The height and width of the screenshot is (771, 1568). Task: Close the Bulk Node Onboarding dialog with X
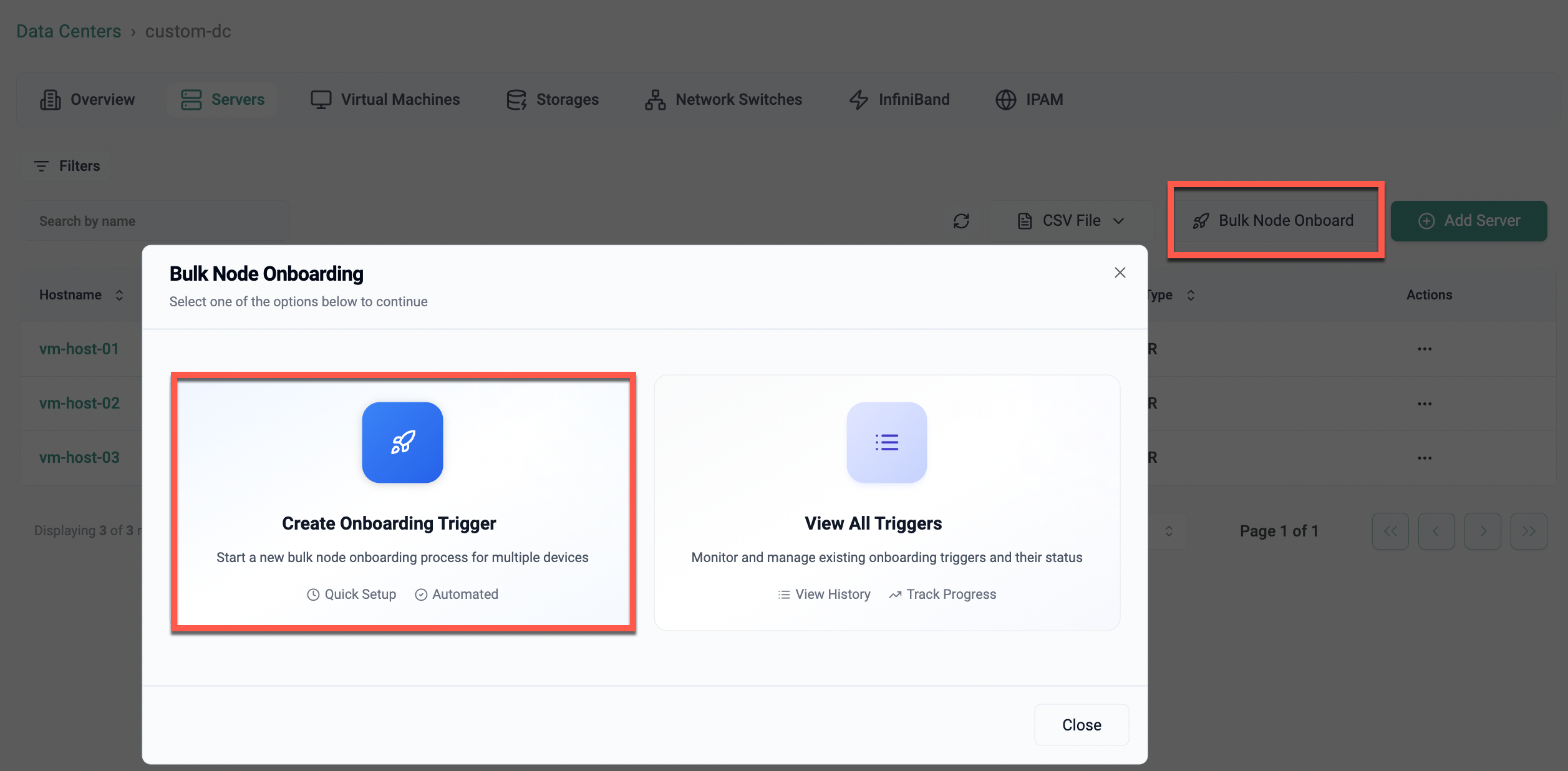pos(1120,273)
